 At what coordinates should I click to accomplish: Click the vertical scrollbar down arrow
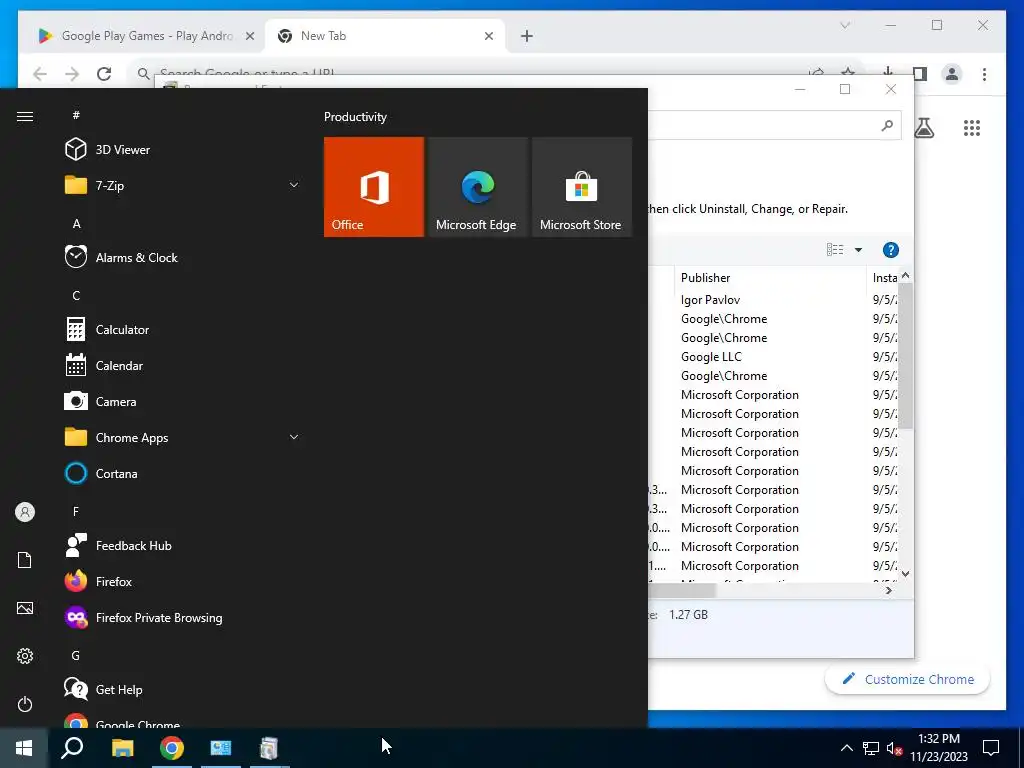tap(905, 574)
